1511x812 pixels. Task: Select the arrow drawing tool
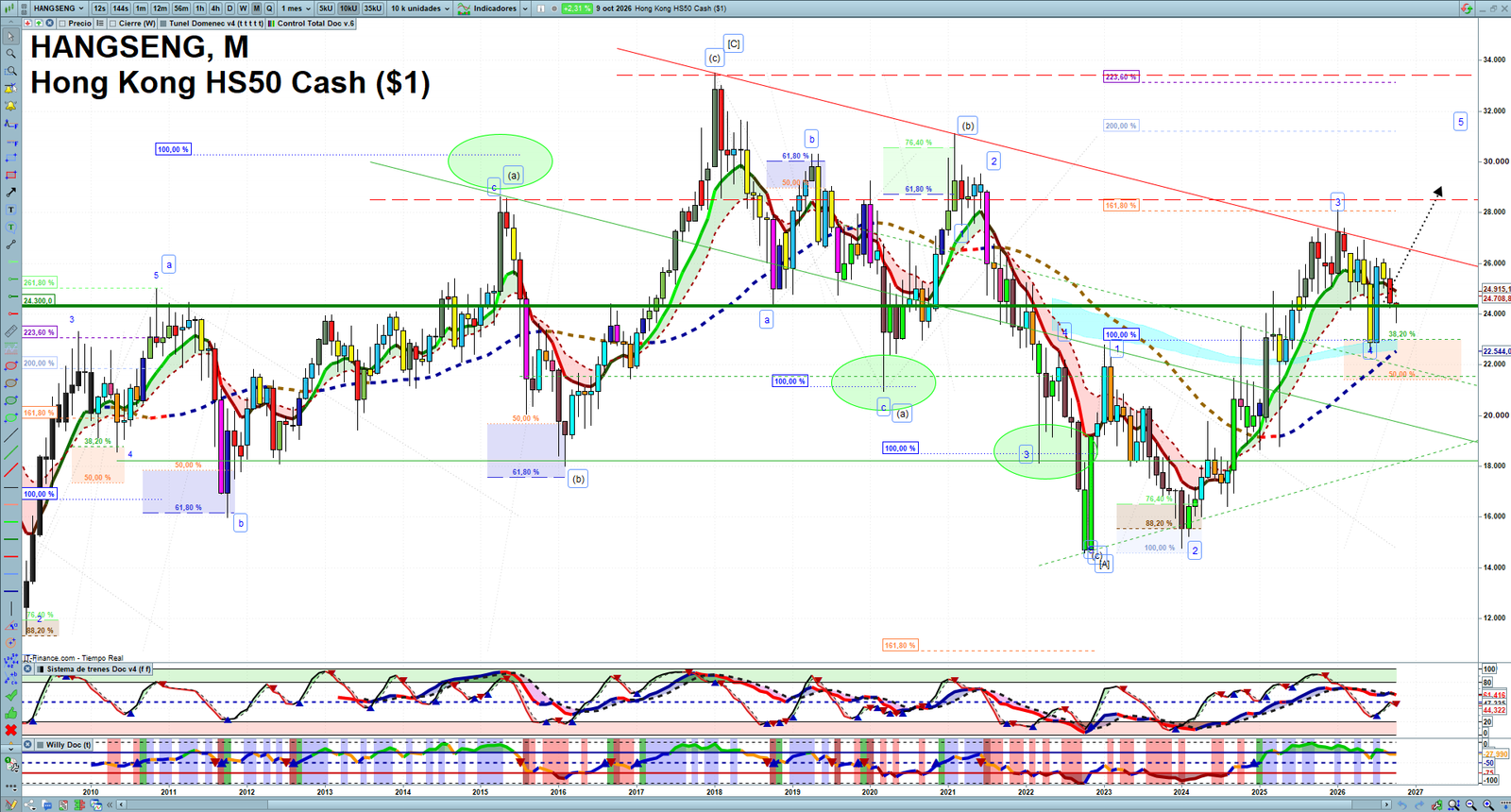(10, 193)
